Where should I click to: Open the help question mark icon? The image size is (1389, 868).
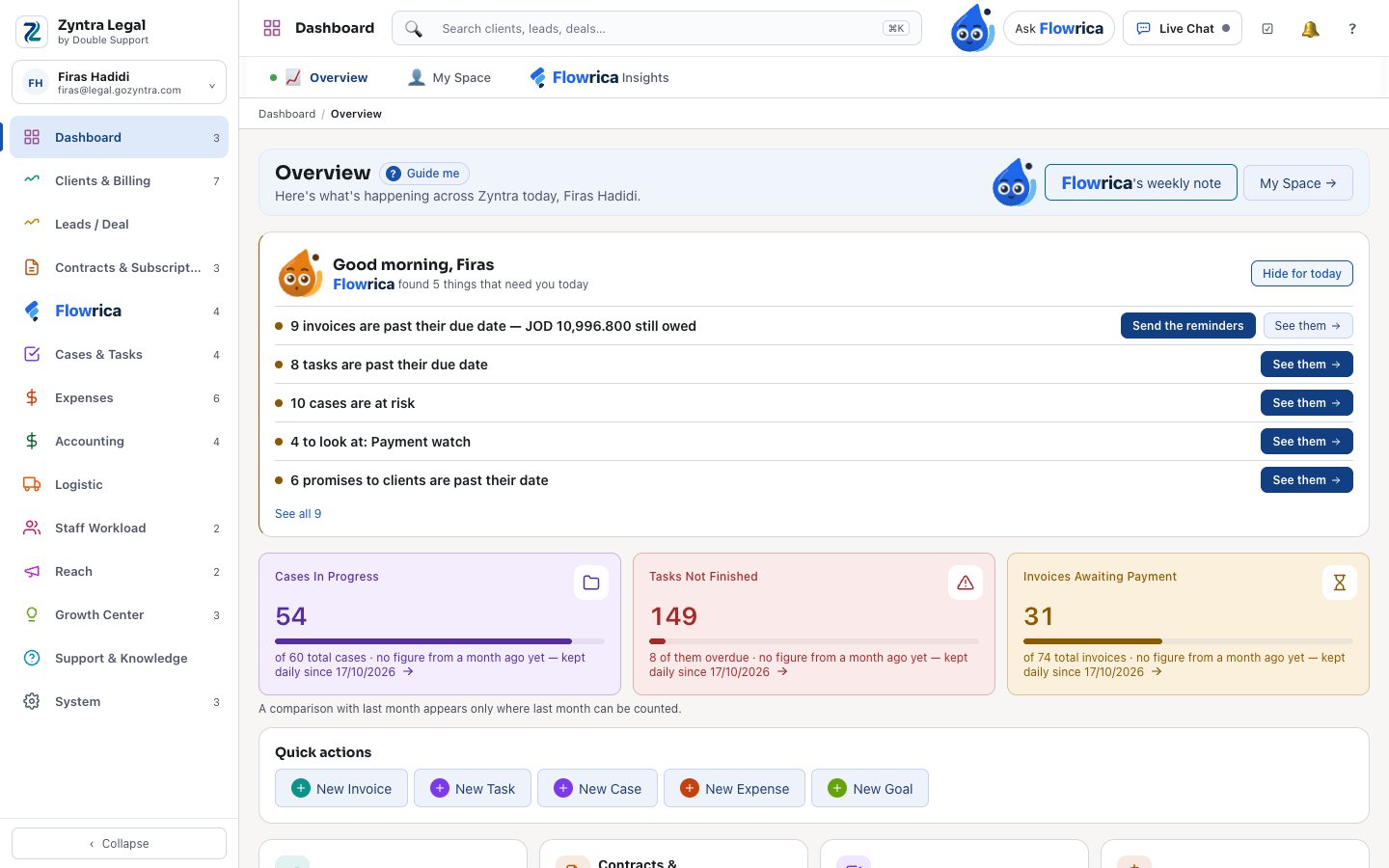tap(1352, 29)
